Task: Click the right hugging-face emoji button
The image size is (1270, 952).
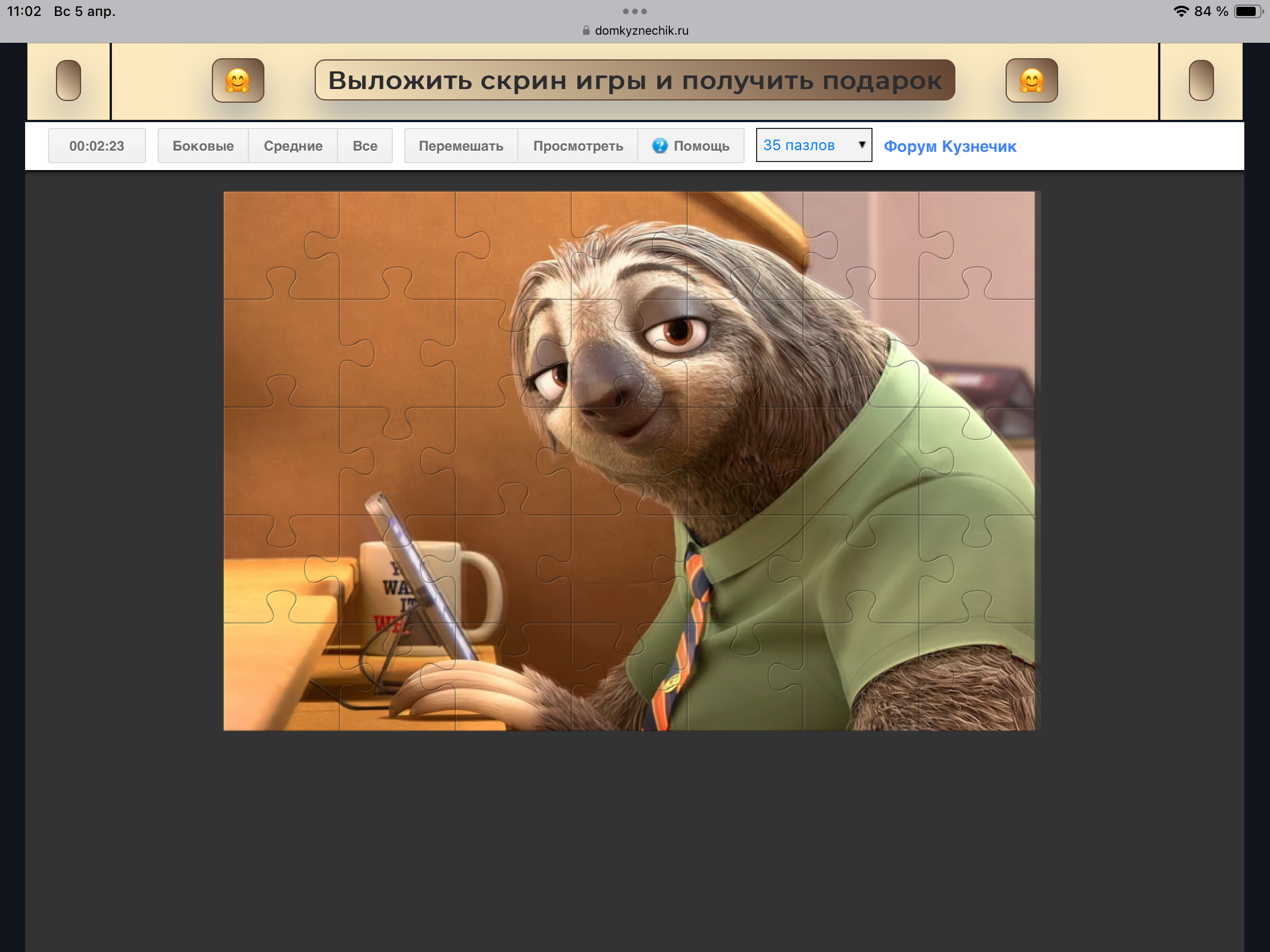Action: (x=1031, y=80)
